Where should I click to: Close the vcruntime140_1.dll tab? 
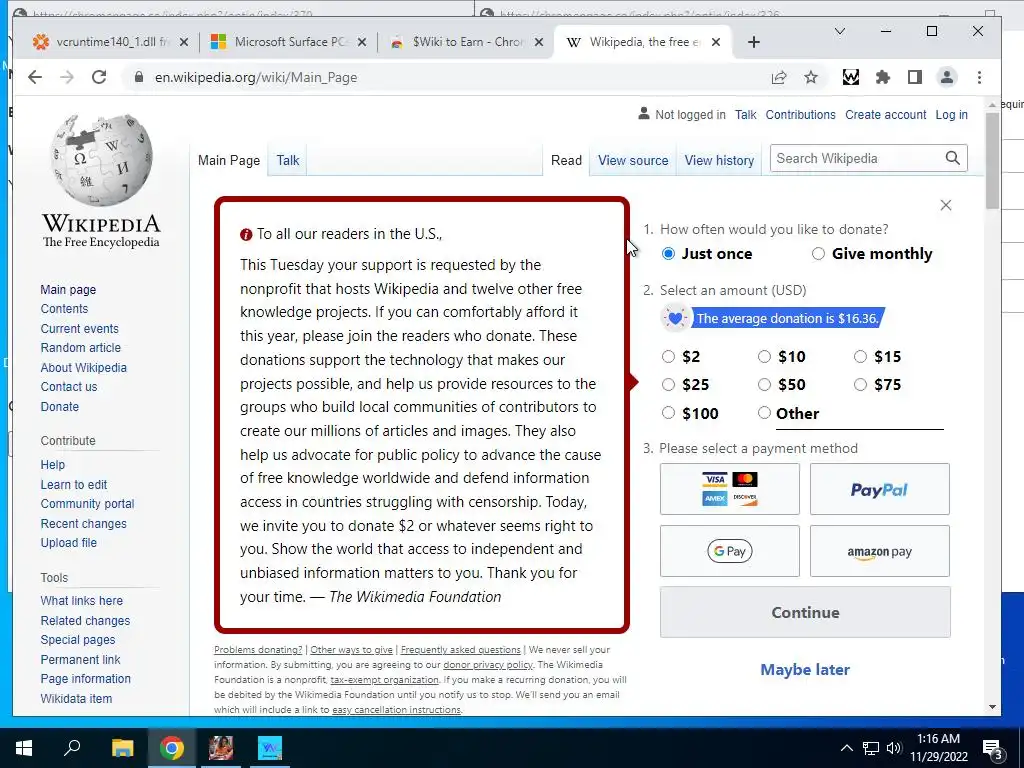pyautogui.click(x=184, y=42)
